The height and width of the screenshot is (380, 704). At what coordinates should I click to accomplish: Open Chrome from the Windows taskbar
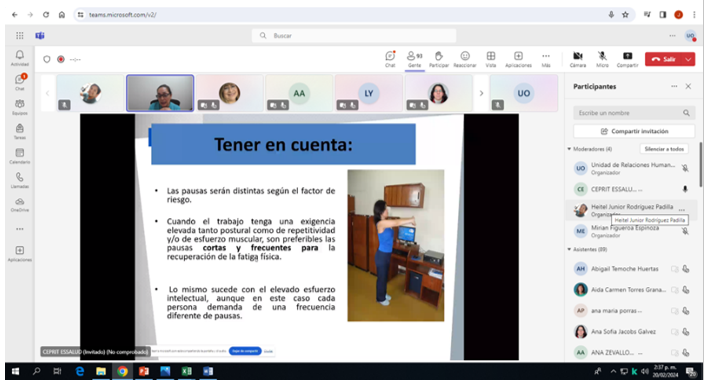[122, 371]
